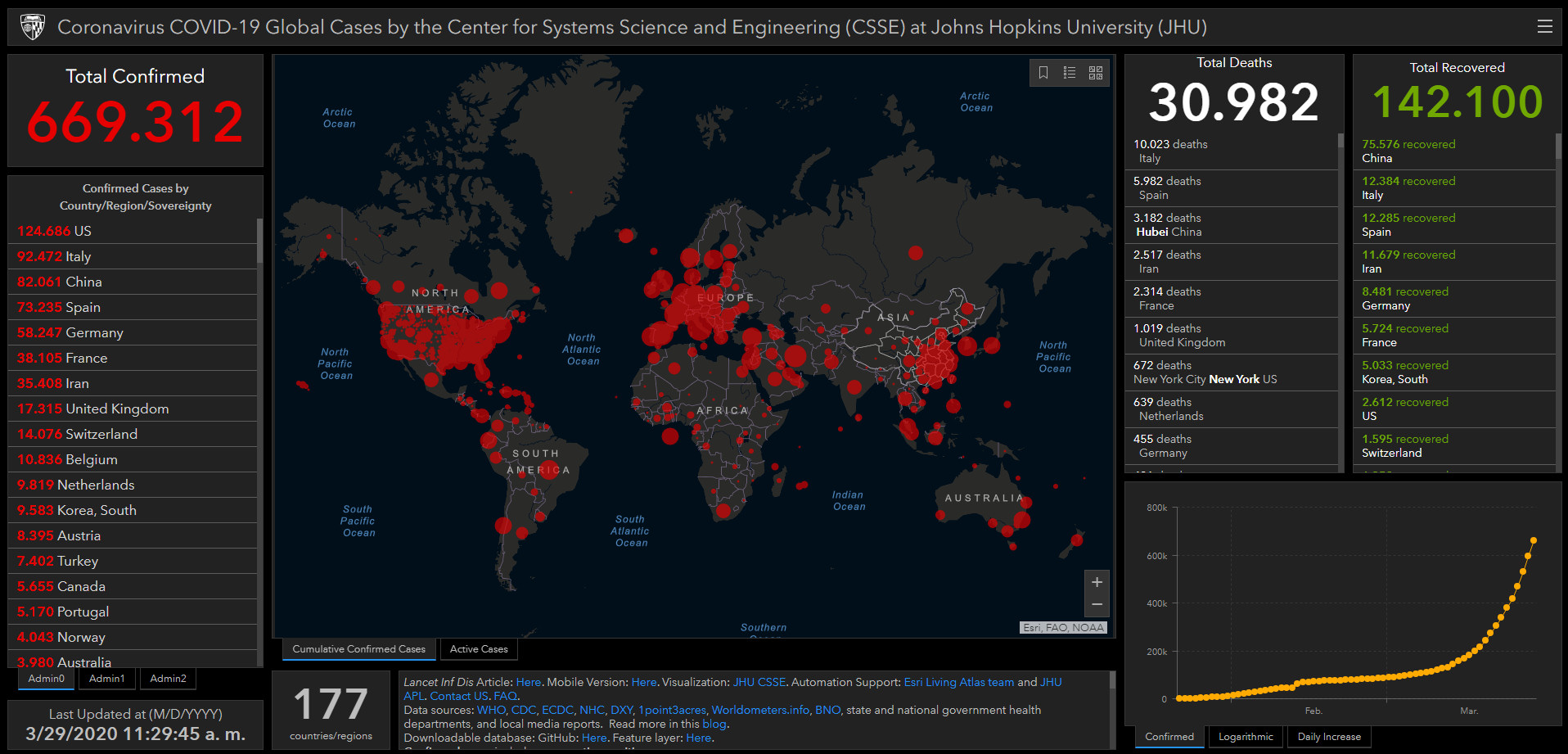Click the Johns Hopkins shield logo
Image resolution: width=1568 pixels, height=754 pixels.
coord(33,27)
